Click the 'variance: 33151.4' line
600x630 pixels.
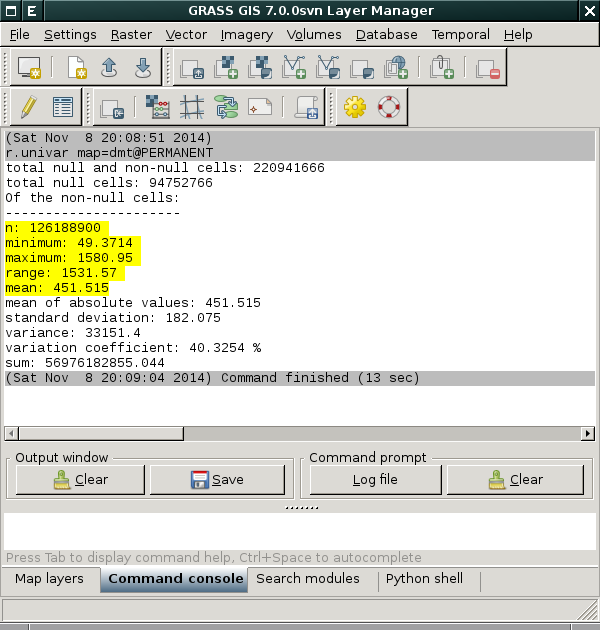coord(73,333)
